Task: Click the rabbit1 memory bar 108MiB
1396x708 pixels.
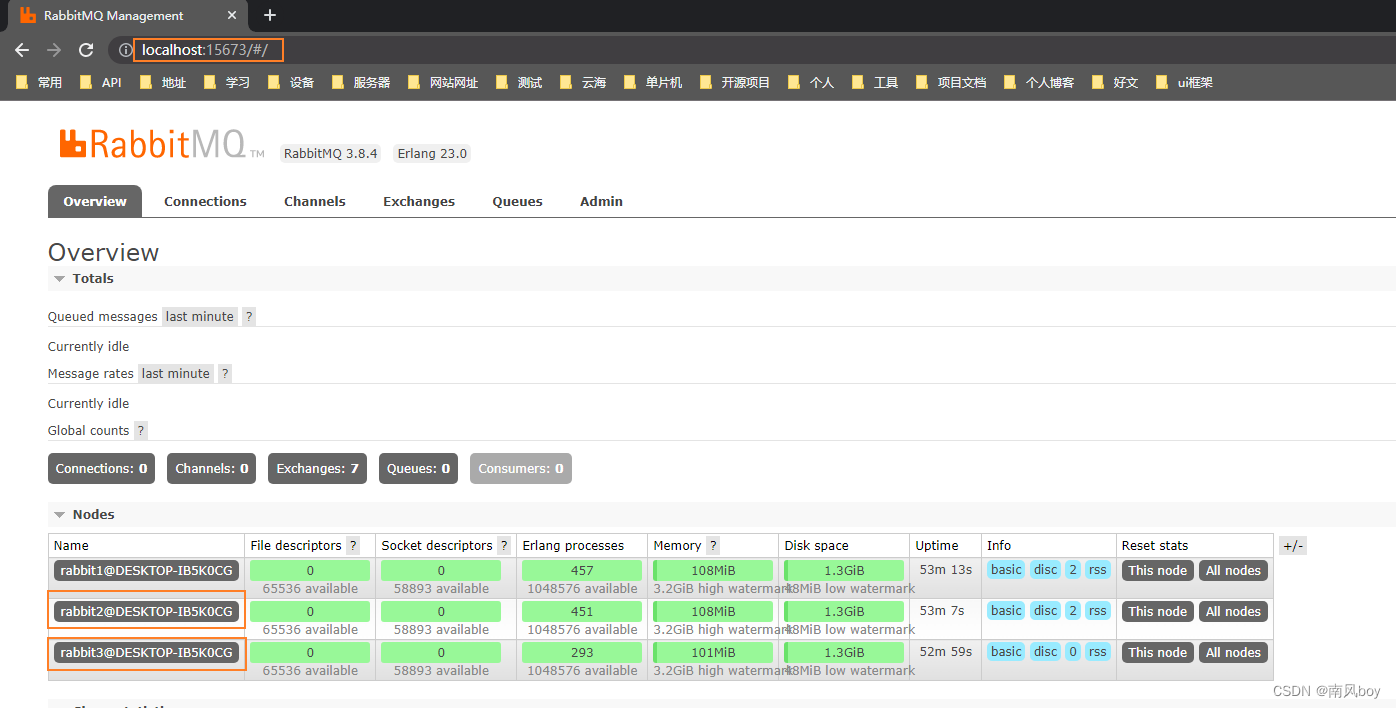Action: coord(713,570)
